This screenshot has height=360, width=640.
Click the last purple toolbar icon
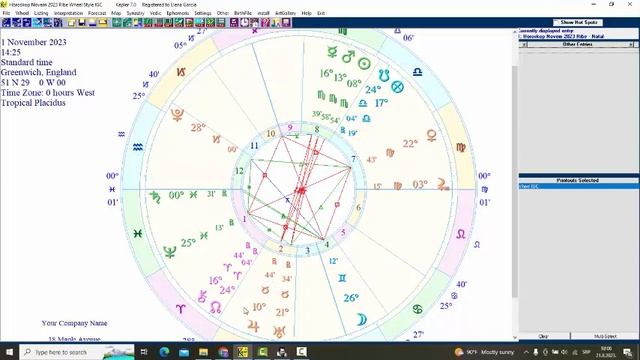(286, 22)
